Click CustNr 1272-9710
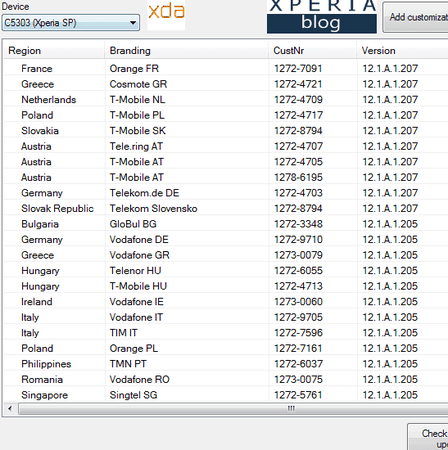This screenshot has width=448, height=450. click(298, 240)
